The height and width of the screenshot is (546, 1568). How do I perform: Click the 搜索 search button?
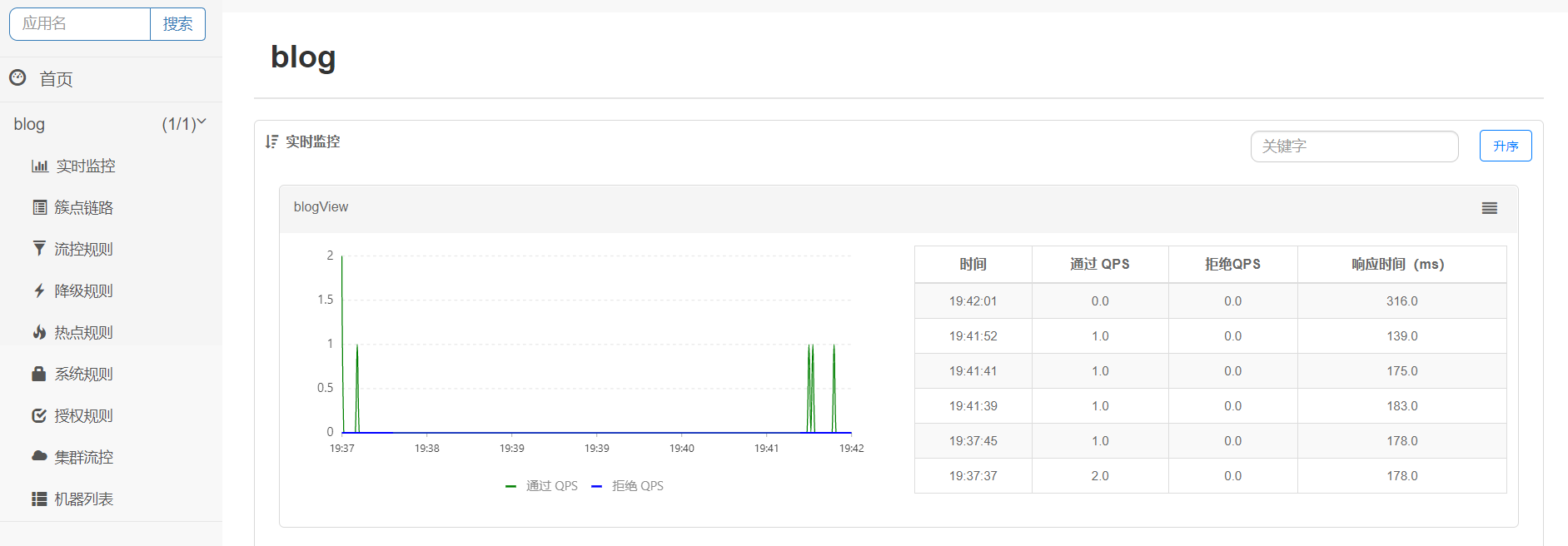177,24
